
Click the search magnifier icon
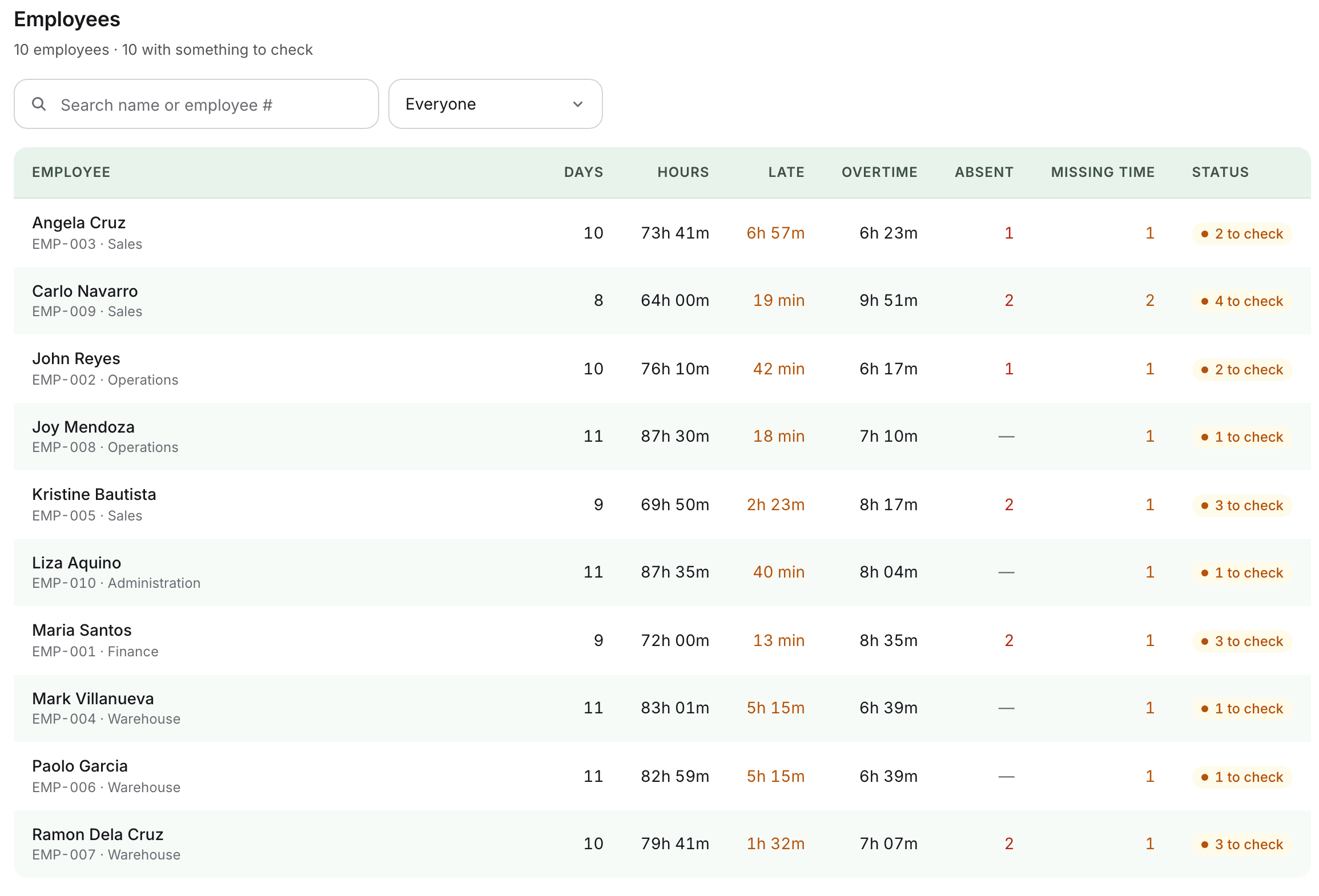click(39, 104)
